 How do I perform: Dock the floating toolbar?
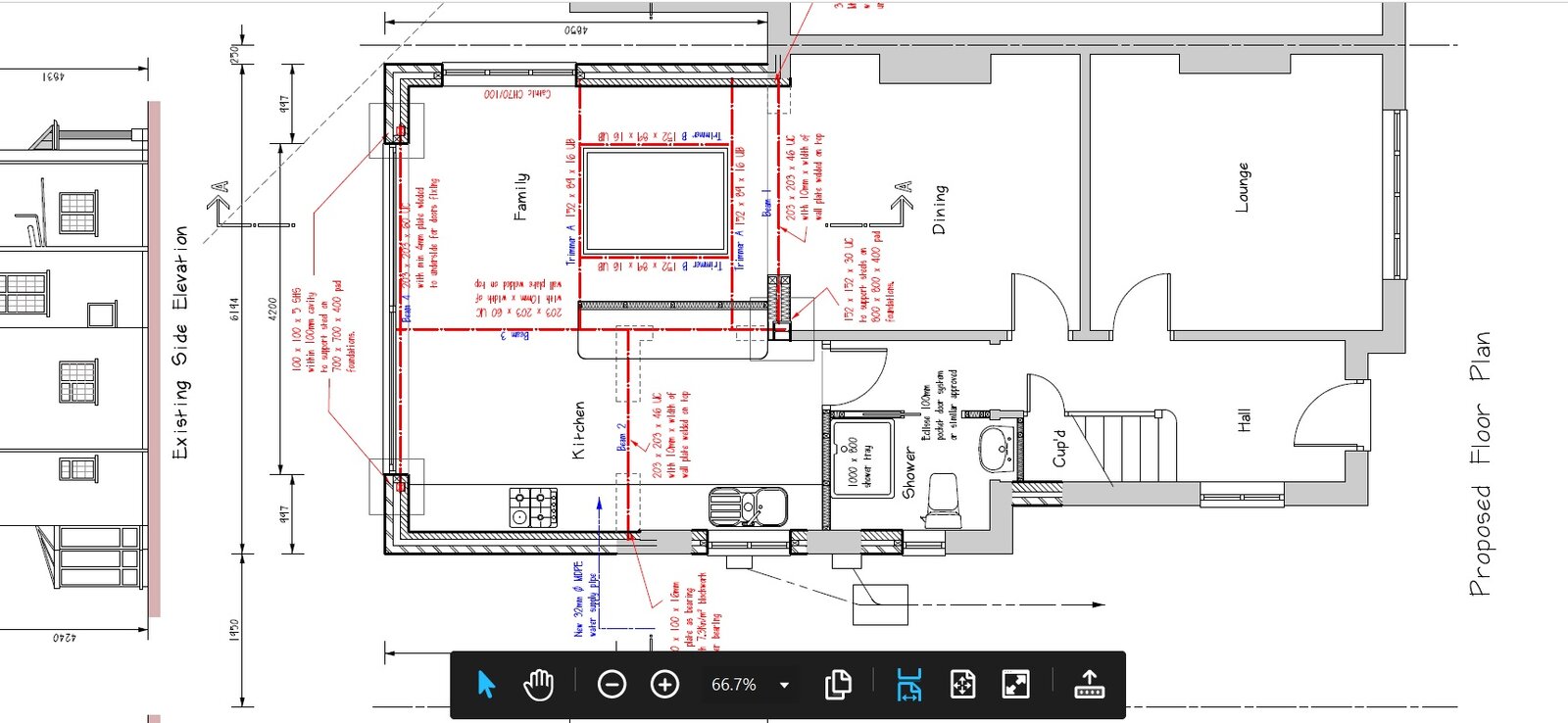coord(1089,684)
